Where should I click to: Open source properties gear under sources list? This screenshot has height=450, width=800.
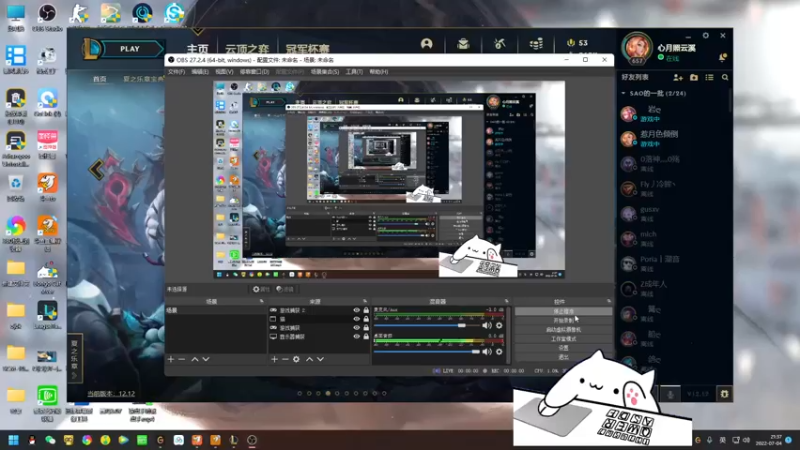[296, 359]
